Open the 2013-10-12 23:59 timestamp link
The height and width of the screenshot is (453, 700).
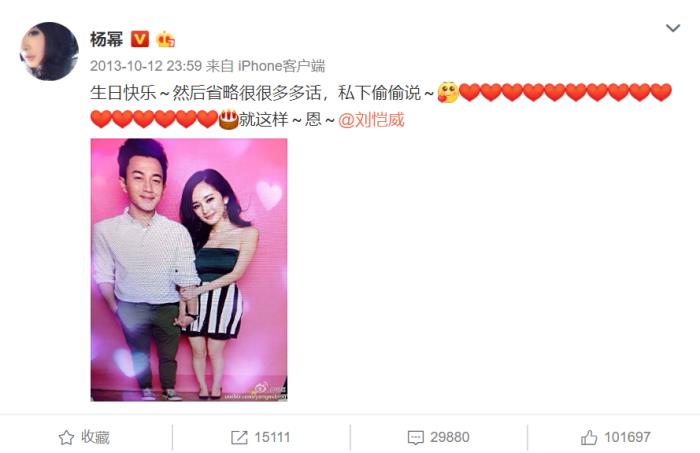(146, 66)
